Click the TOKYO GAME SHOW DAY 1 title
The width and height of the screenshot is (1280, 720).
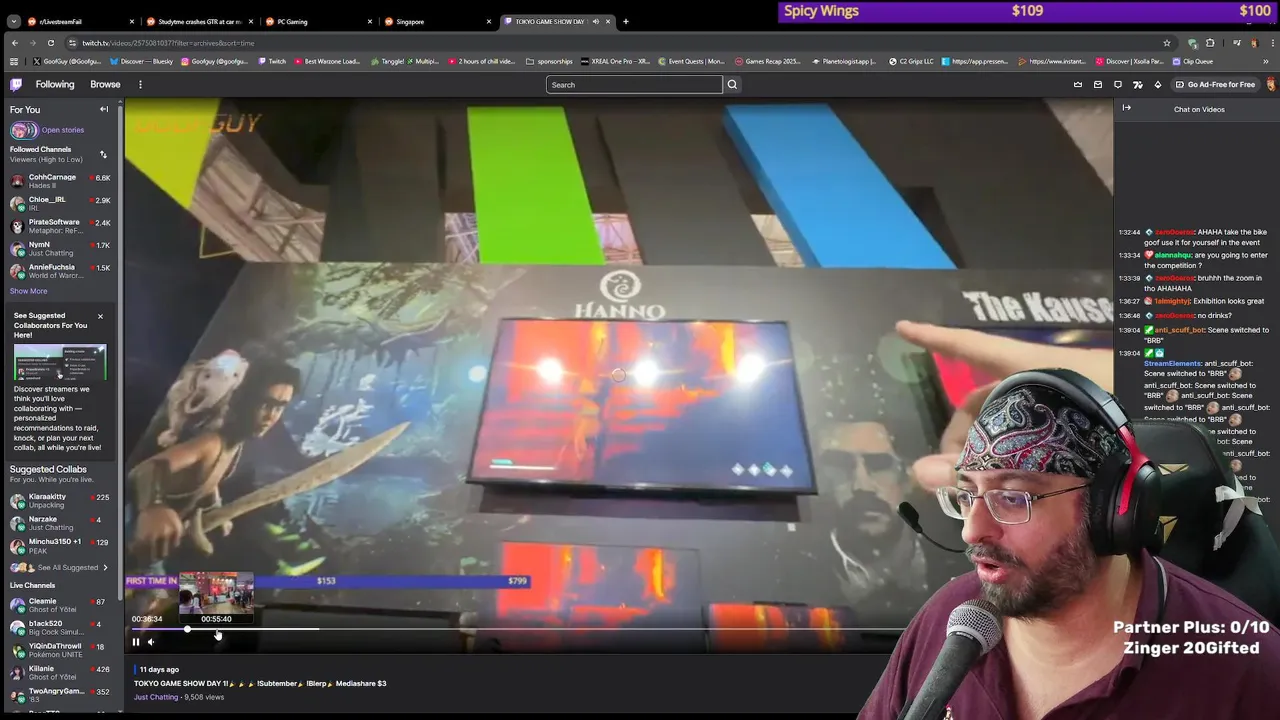coord(260,684)
